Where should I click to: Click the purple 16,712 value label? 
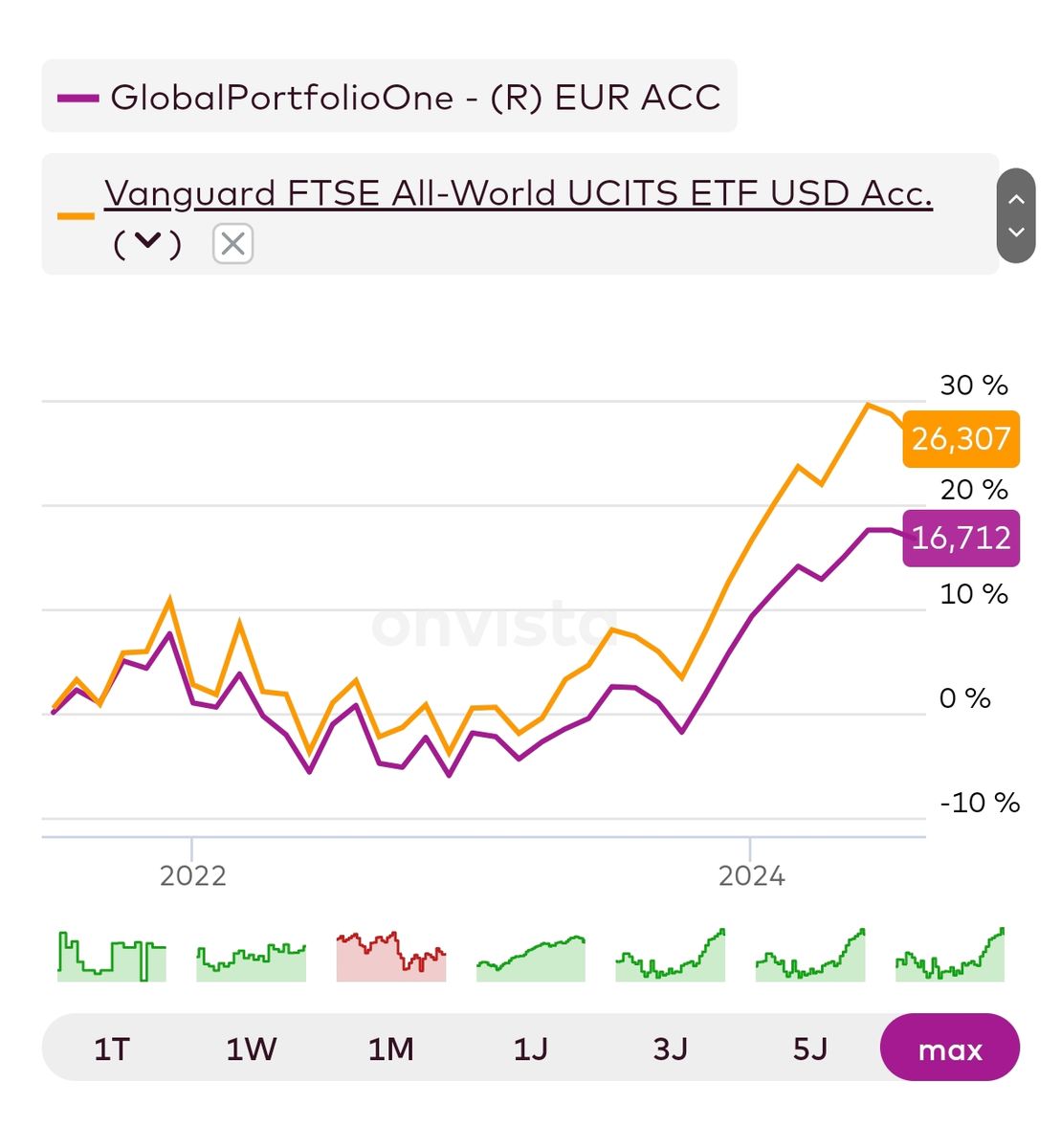click(x=961, y=539)
